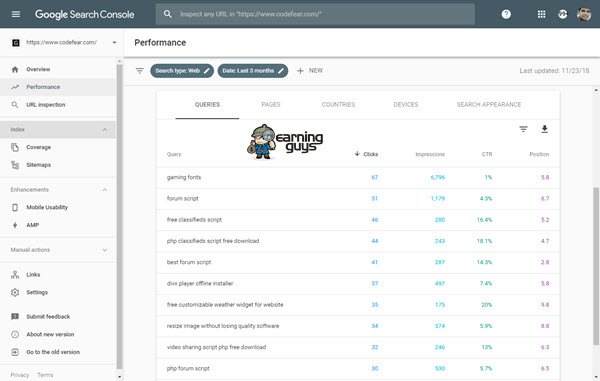Sort by Position column header
The height and width of the screenshot is (381, 600).
coord(539,154)
